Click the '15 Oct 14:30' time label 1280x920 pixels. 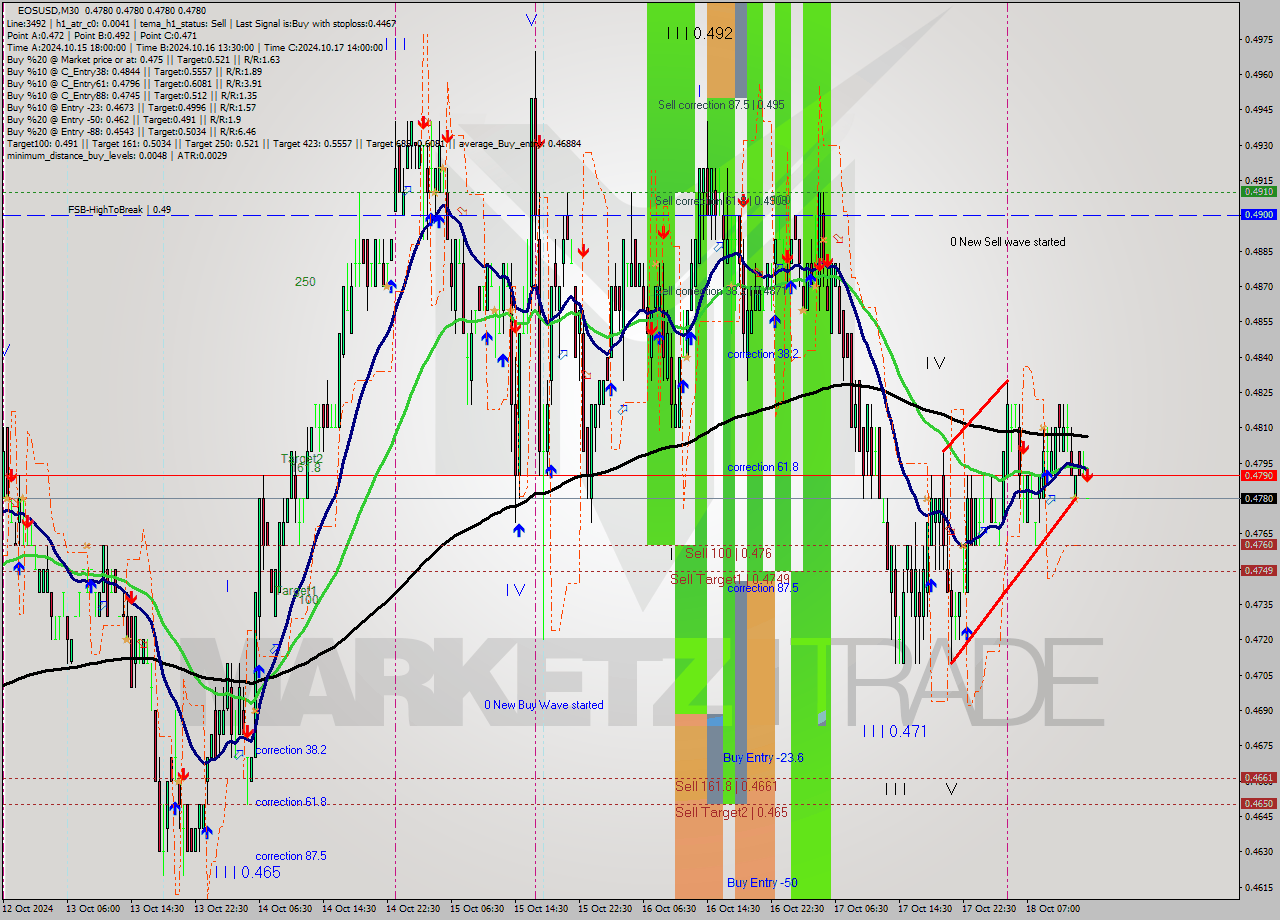[x=540, y=909]
